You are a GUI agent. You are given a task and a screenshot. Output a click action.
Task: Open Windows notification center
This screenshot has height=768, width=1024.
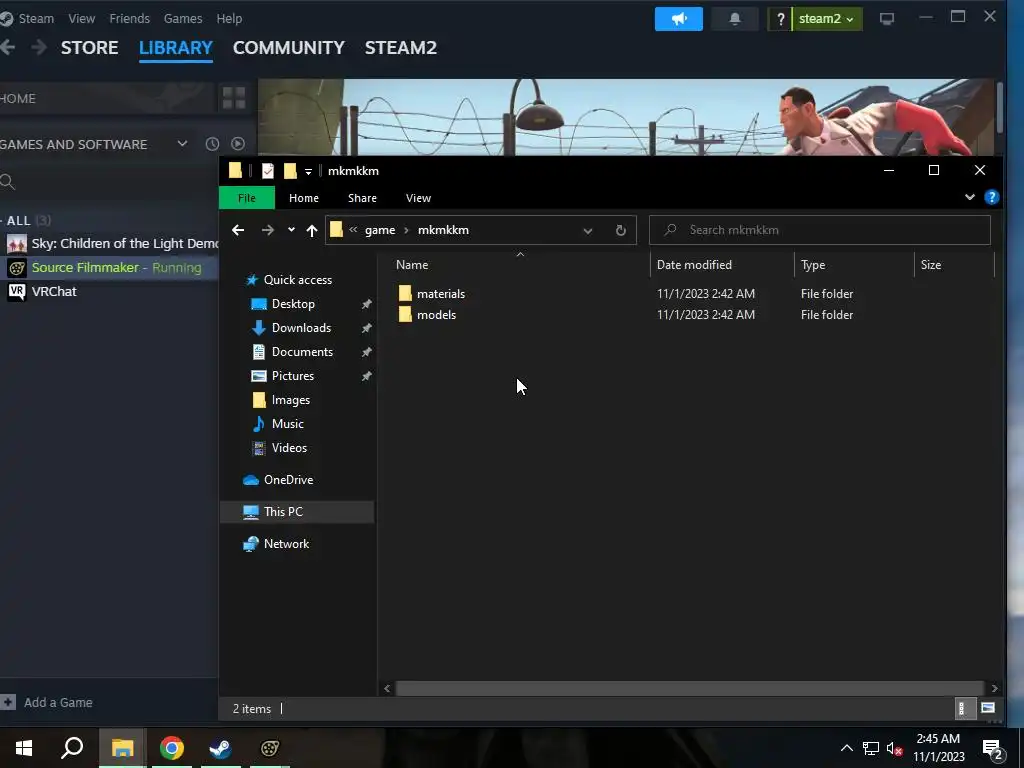click(x=993, y=748)
